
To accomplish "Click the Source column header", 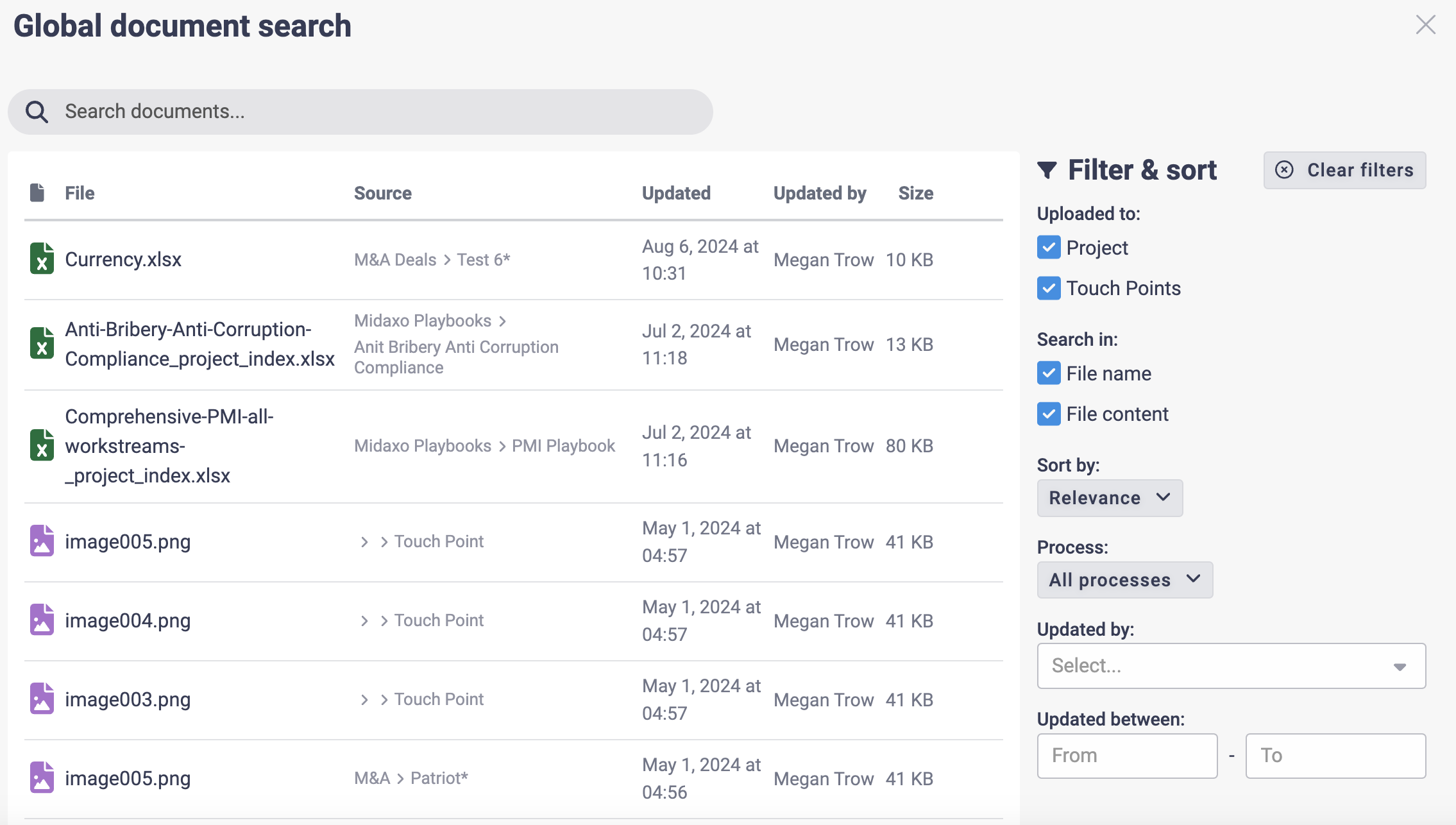I will pos(383,193).
